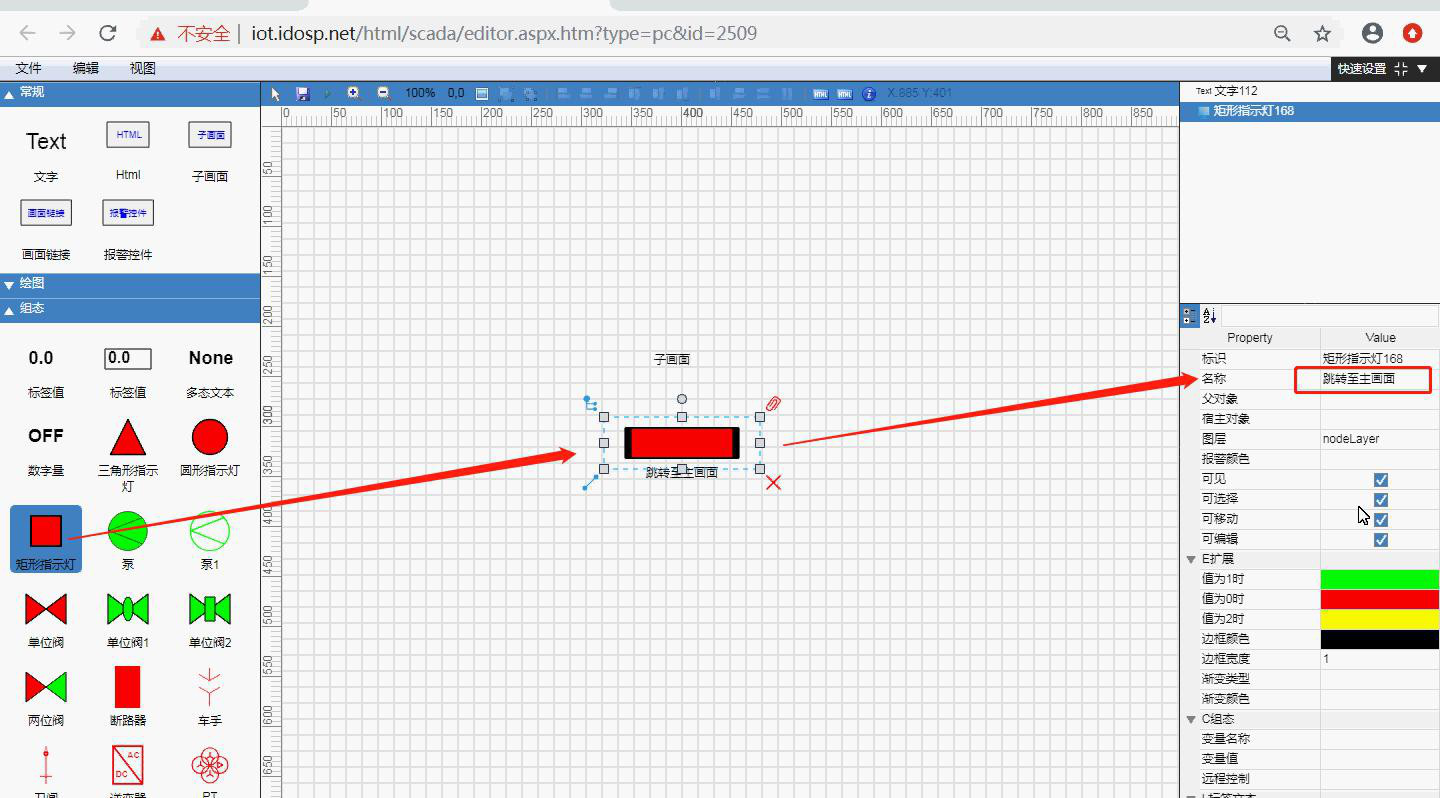The height and width of the screenshot is (798, 1440).
Task: Select 文字112 in the object list
Action: [1235, 91]
